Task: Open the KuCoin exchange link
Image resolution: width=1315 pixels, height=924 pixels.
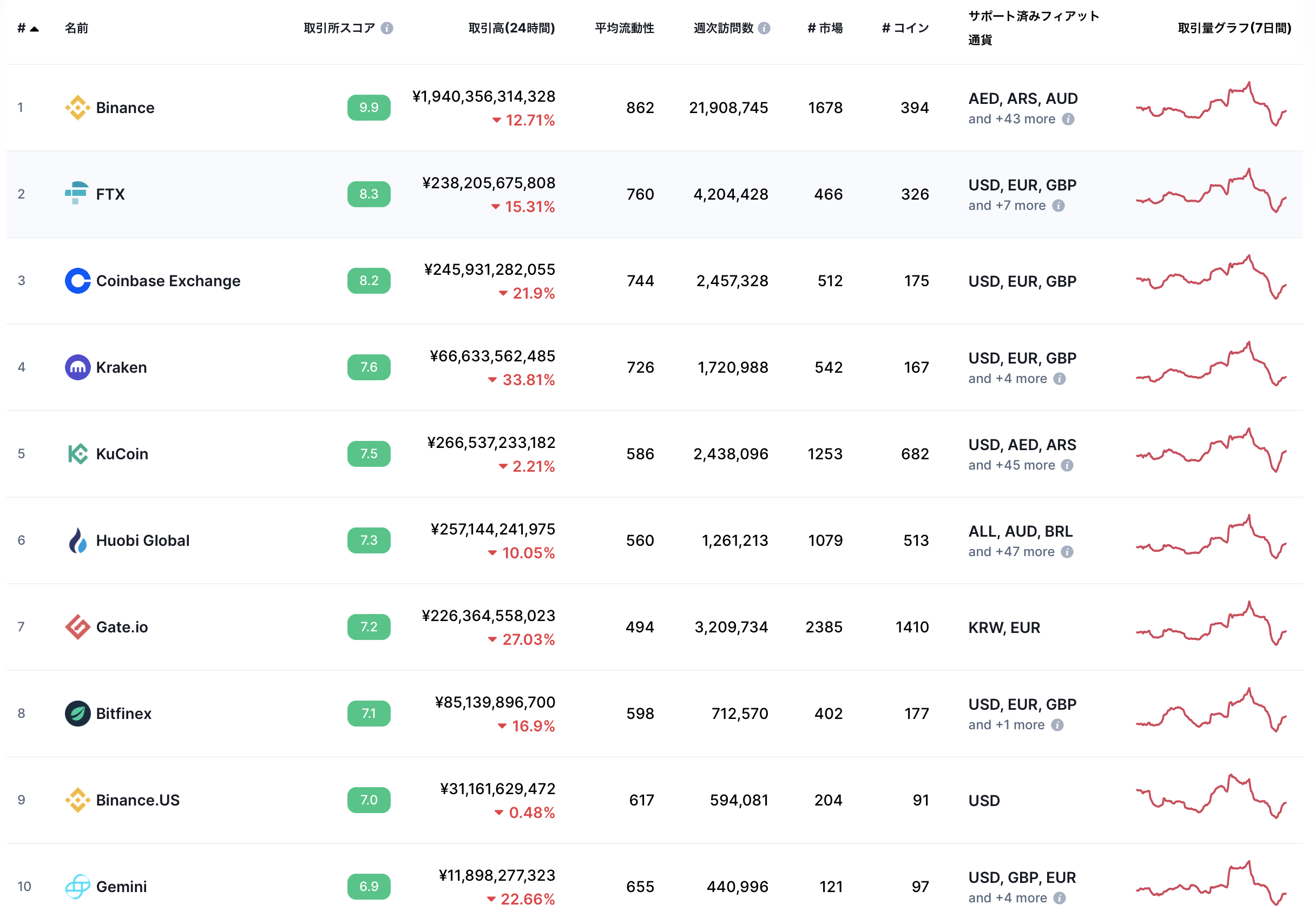Action: 122,454
